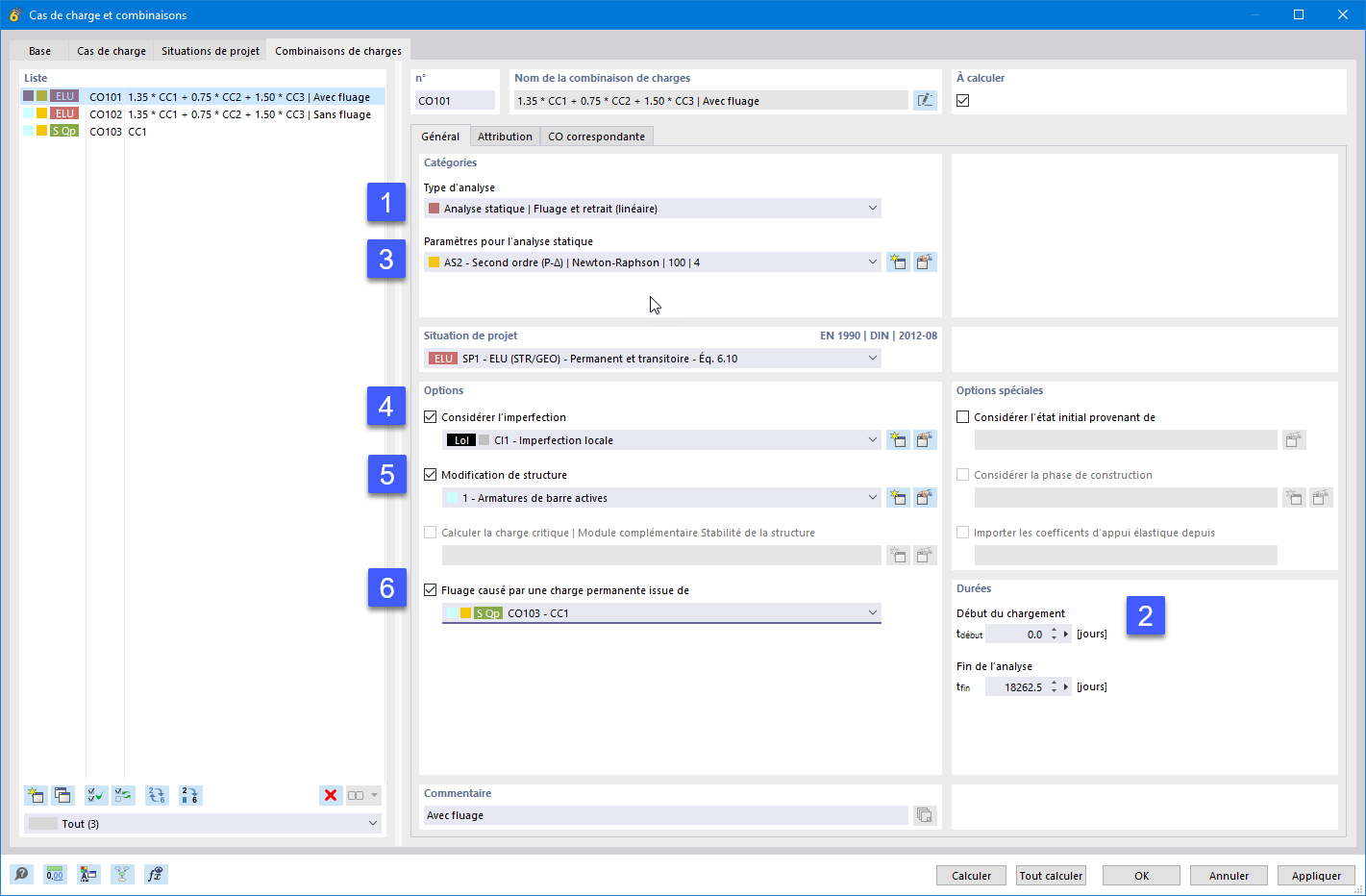Copy the selected load combination
The height and width of the screenshot is (896, 1366).
(x=62, y=795)
